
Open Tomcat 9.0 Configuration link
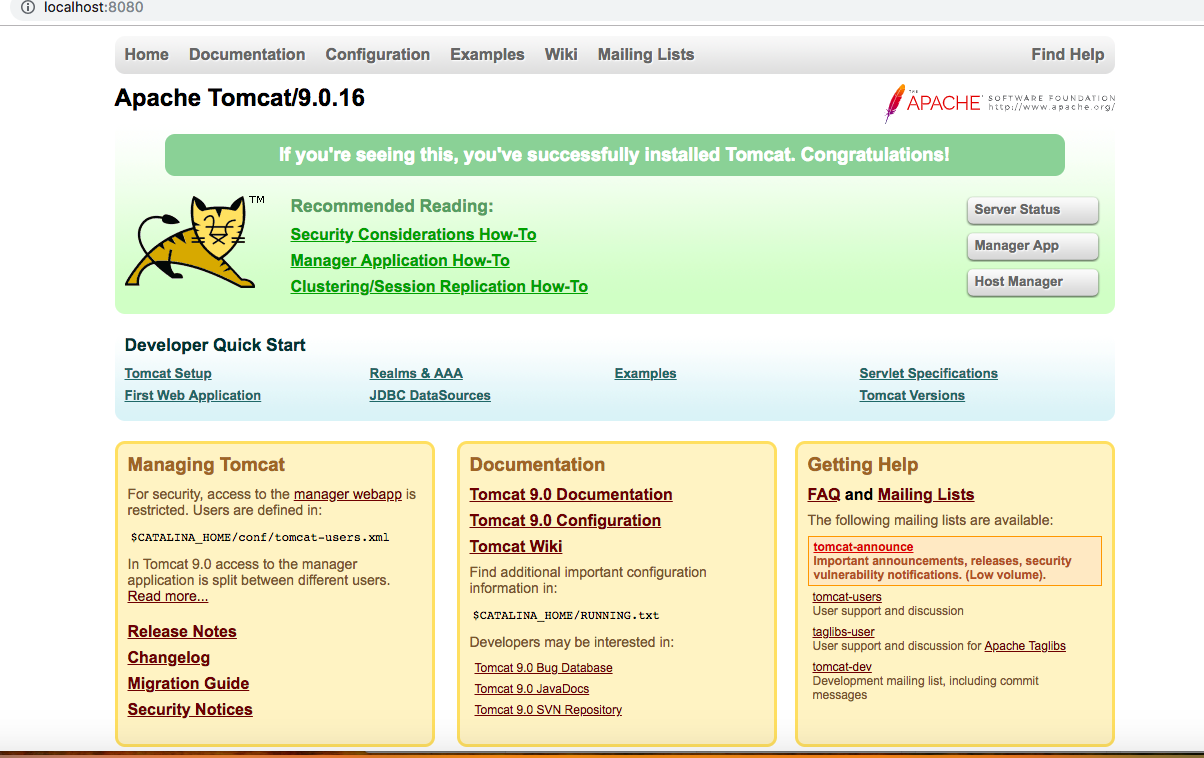565,521
